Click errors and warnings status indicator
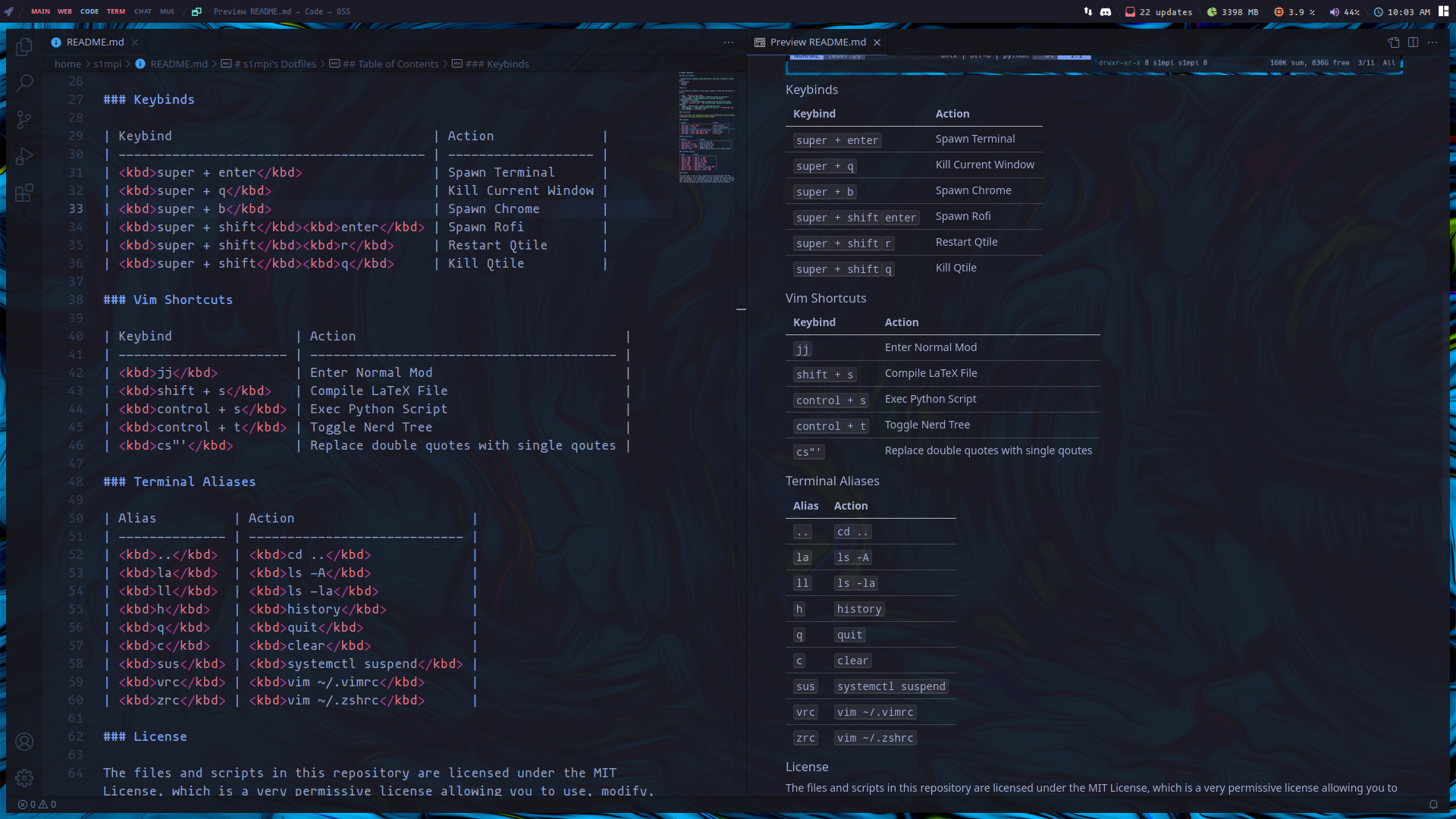Image resolution: width=1456 pixels, height=819 pixels. [37, 805]
